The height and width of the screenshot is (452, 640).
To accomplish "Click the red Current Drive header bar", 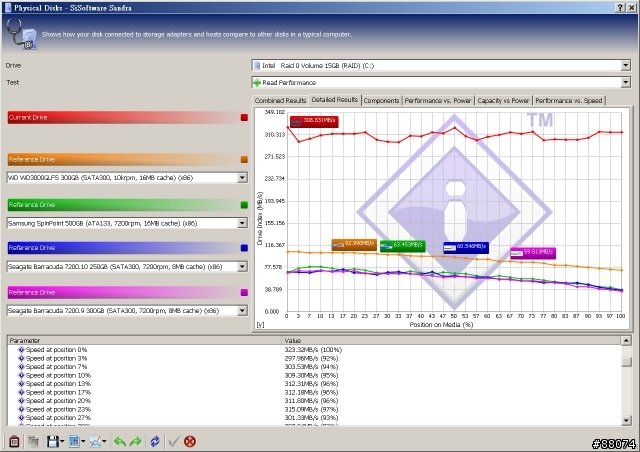I will click(x=128, y=118).
